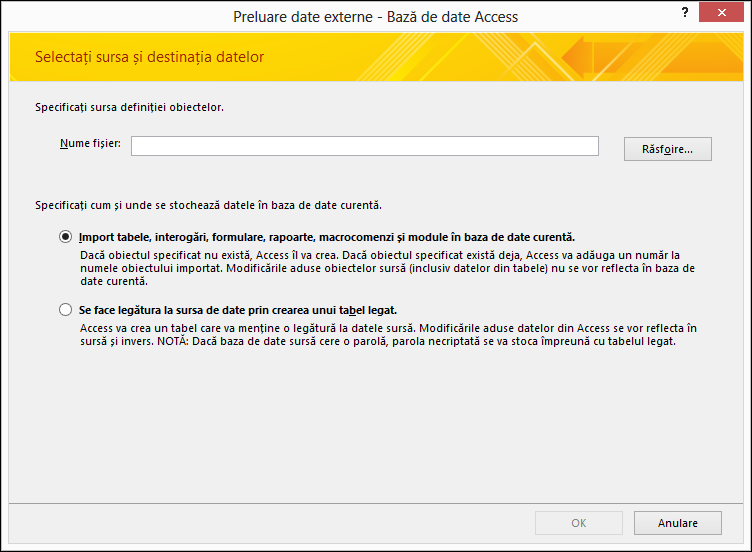Click the text Specificați cum și unde se stochează
Image resolution: width=752 pixels, height=552 pixels.
coord(209,205)
